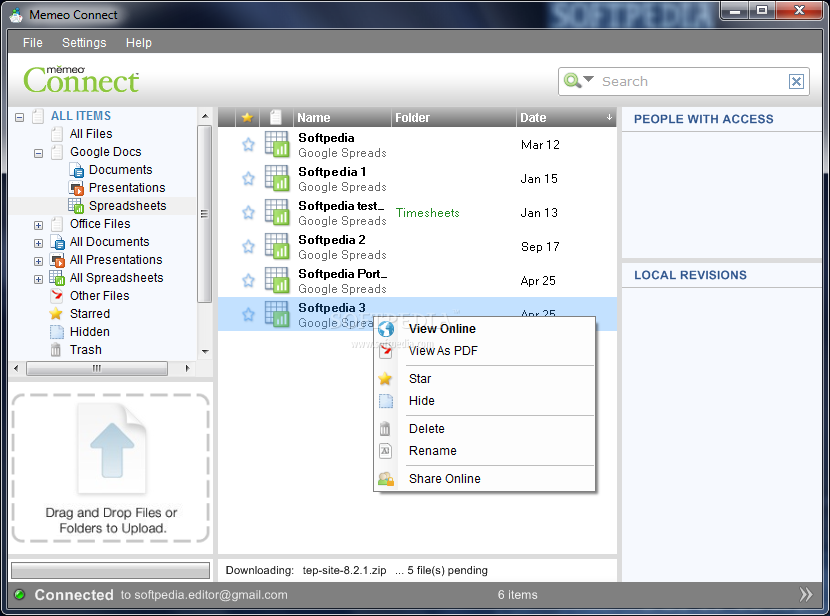Click spreadsheet icon of Softpedia 3 row
Screen dimensions: 830x616
click(277, 313)
